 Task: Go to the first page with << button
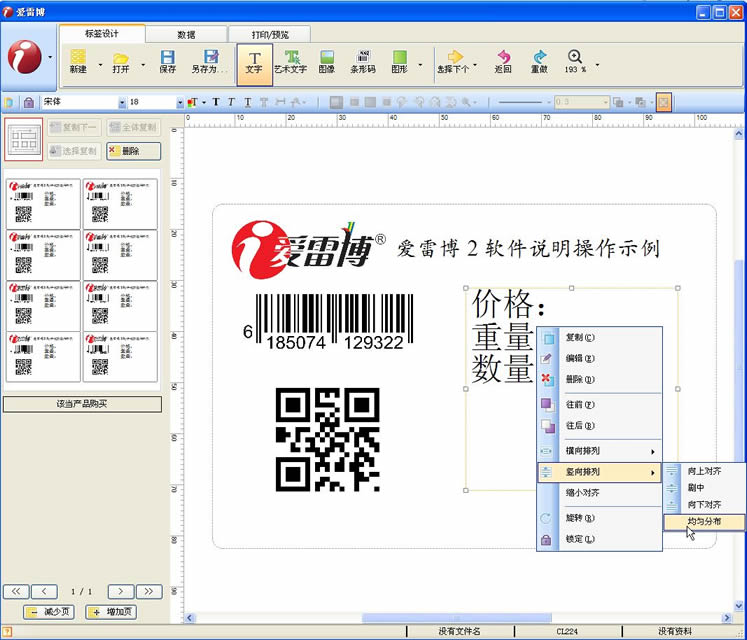(x=16, y=591)
